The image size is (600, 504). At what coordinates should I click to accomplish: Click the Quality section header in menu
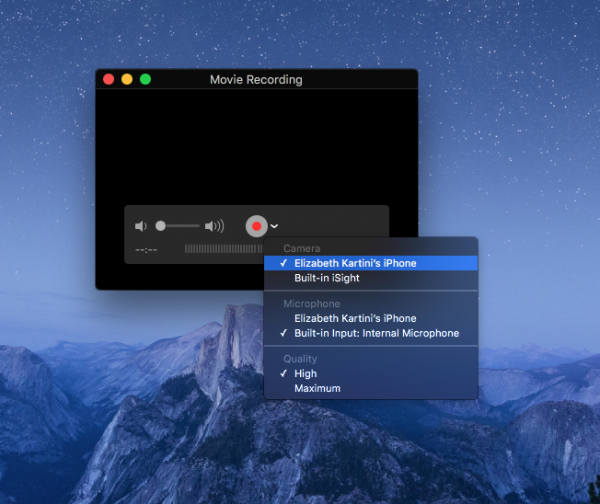coord(300,359)
